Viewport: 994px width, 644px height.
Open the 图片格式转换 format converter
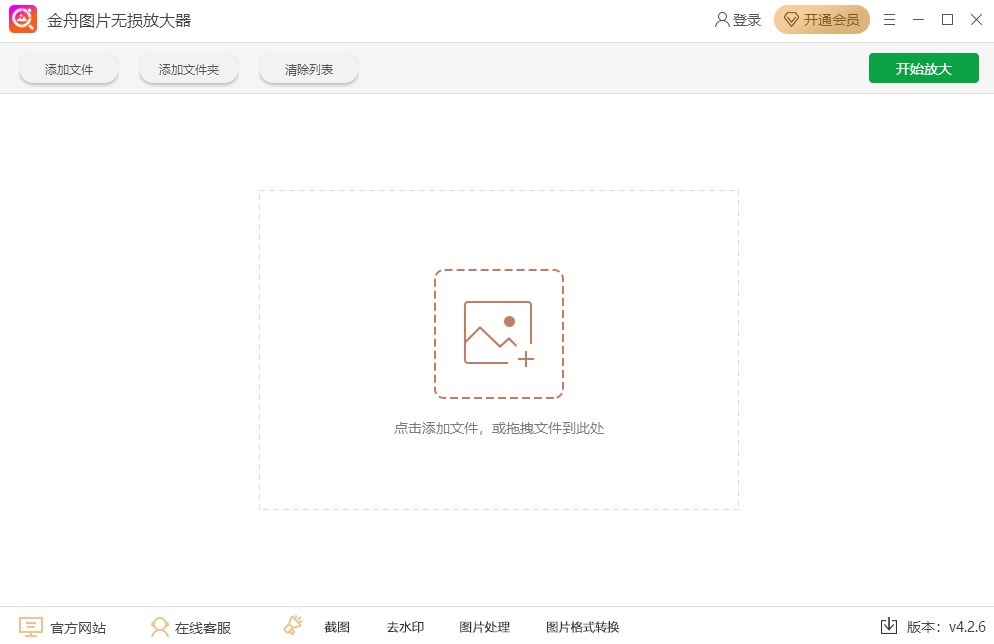click(581, 626)
